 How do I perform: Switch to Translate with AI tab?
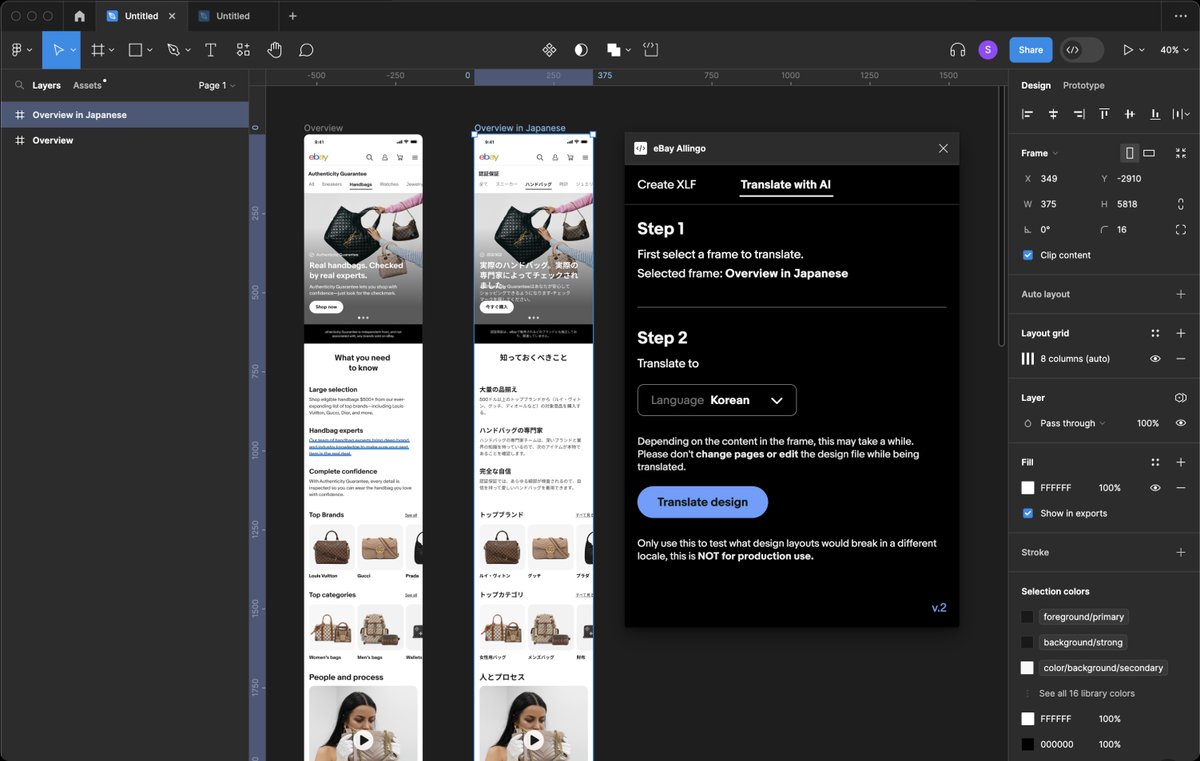pos(785,184)
